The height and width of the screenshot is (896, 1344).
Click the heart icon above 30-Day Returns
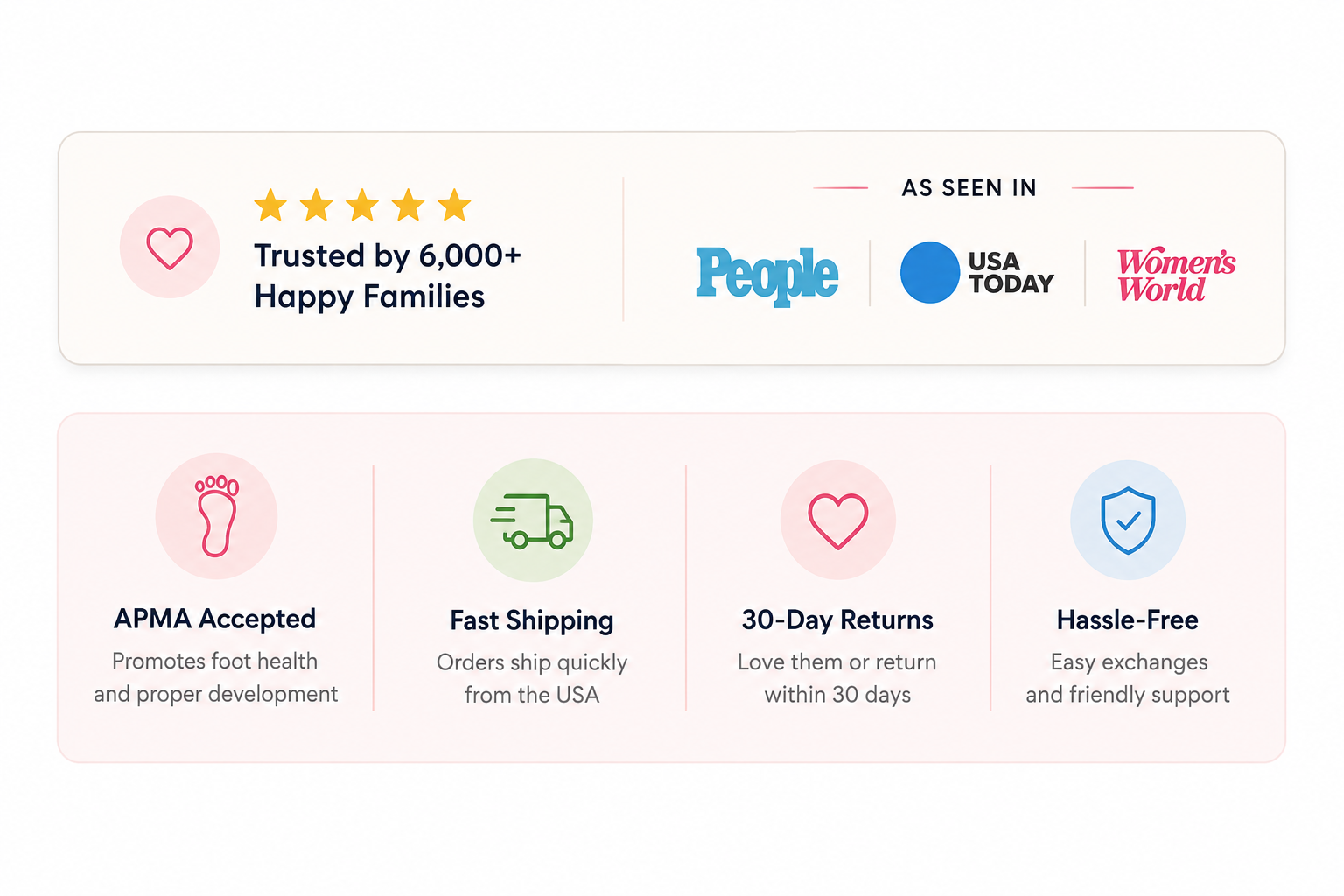[x=838, y=521]
